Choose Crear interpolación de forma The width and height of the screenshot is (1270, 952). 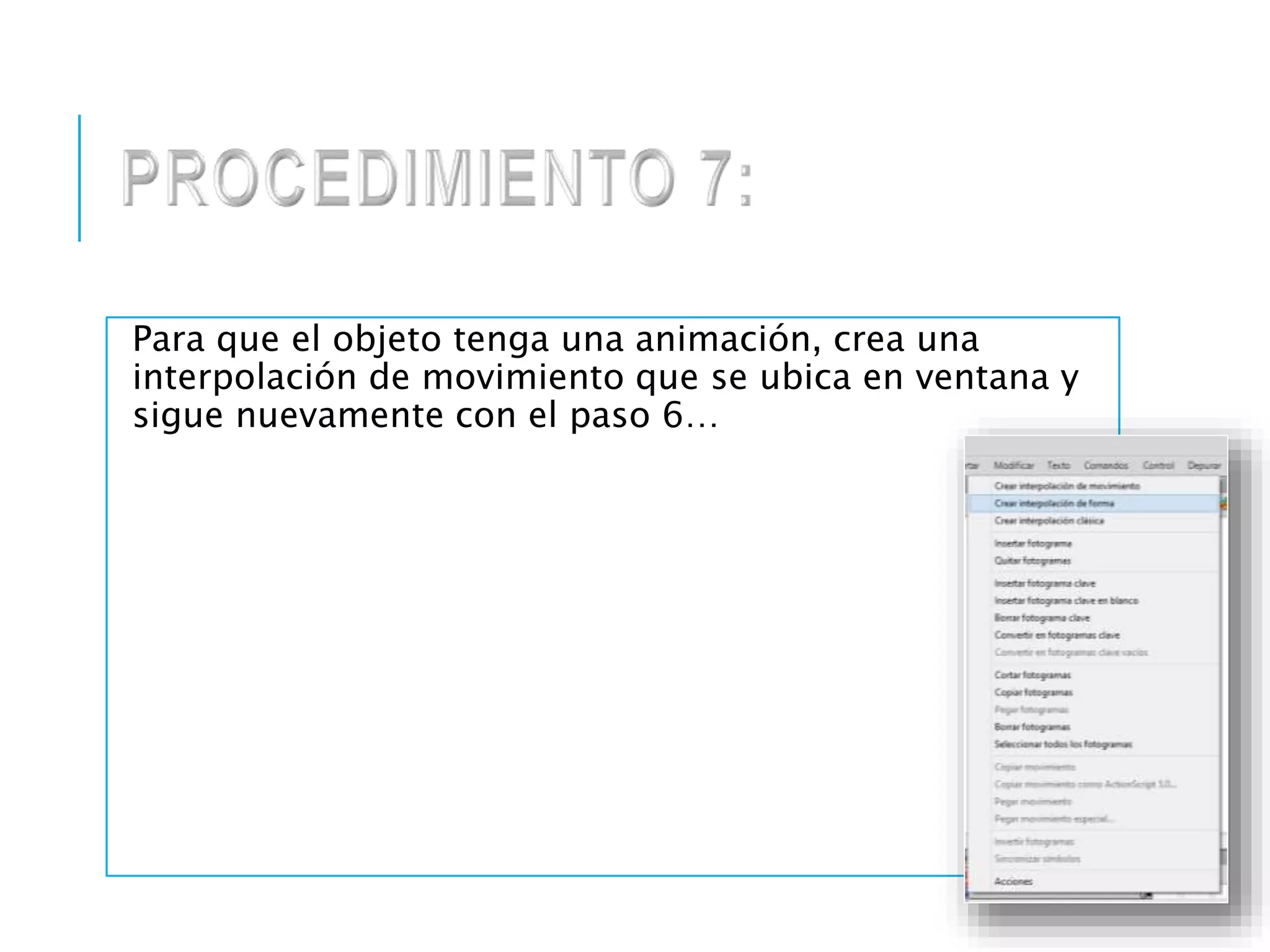(x=1093, y=503)
